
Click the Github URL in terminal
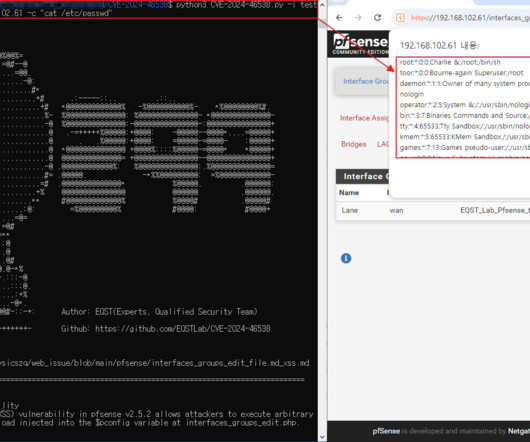click(x=183, y=328)
